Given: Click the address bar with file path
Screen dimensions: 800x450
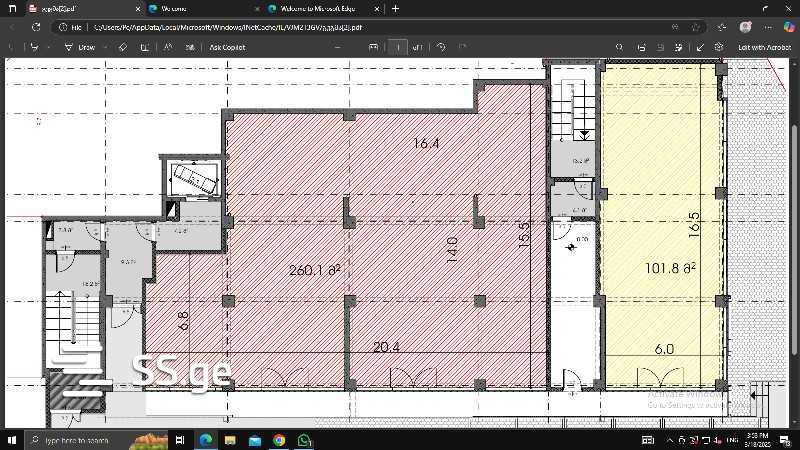Looking at the screenshot, I should click(300, 27).
